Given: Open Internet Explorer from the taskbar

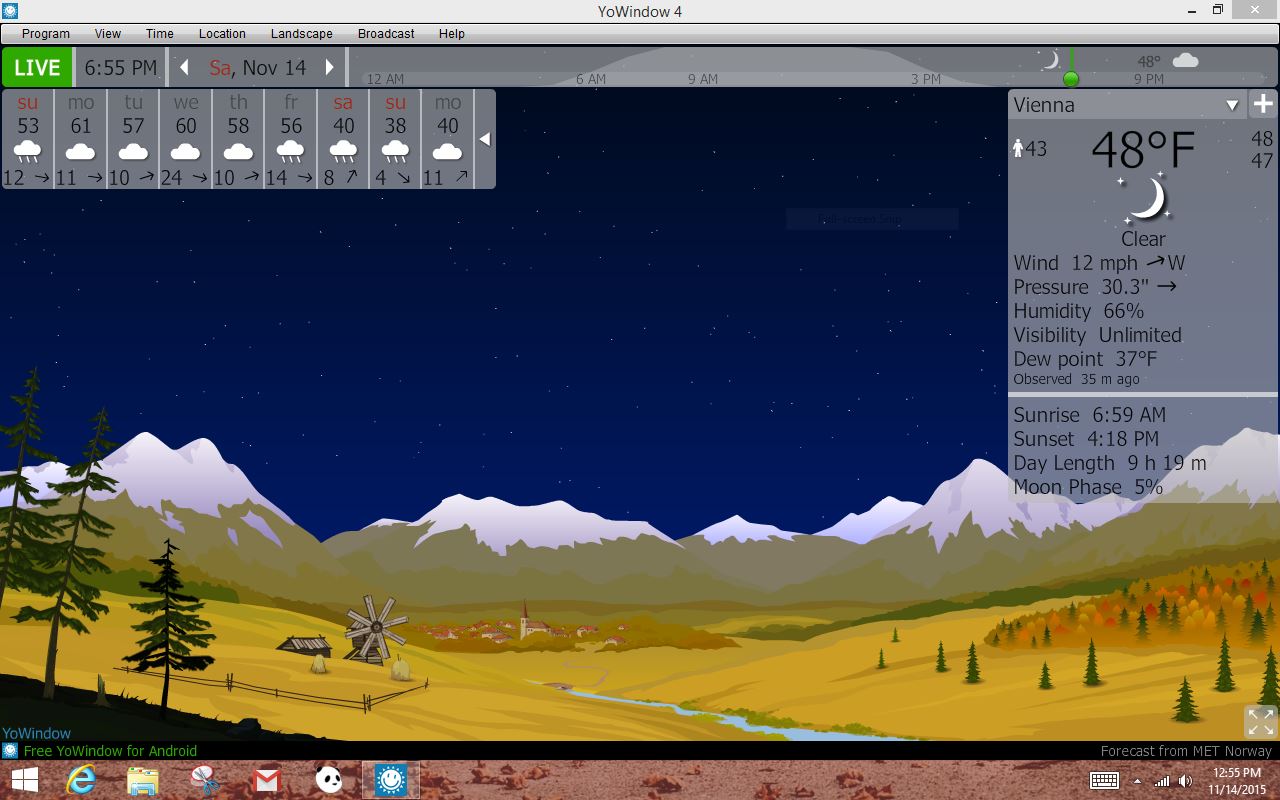Looking at the screenshot, I should click(81, 779).
